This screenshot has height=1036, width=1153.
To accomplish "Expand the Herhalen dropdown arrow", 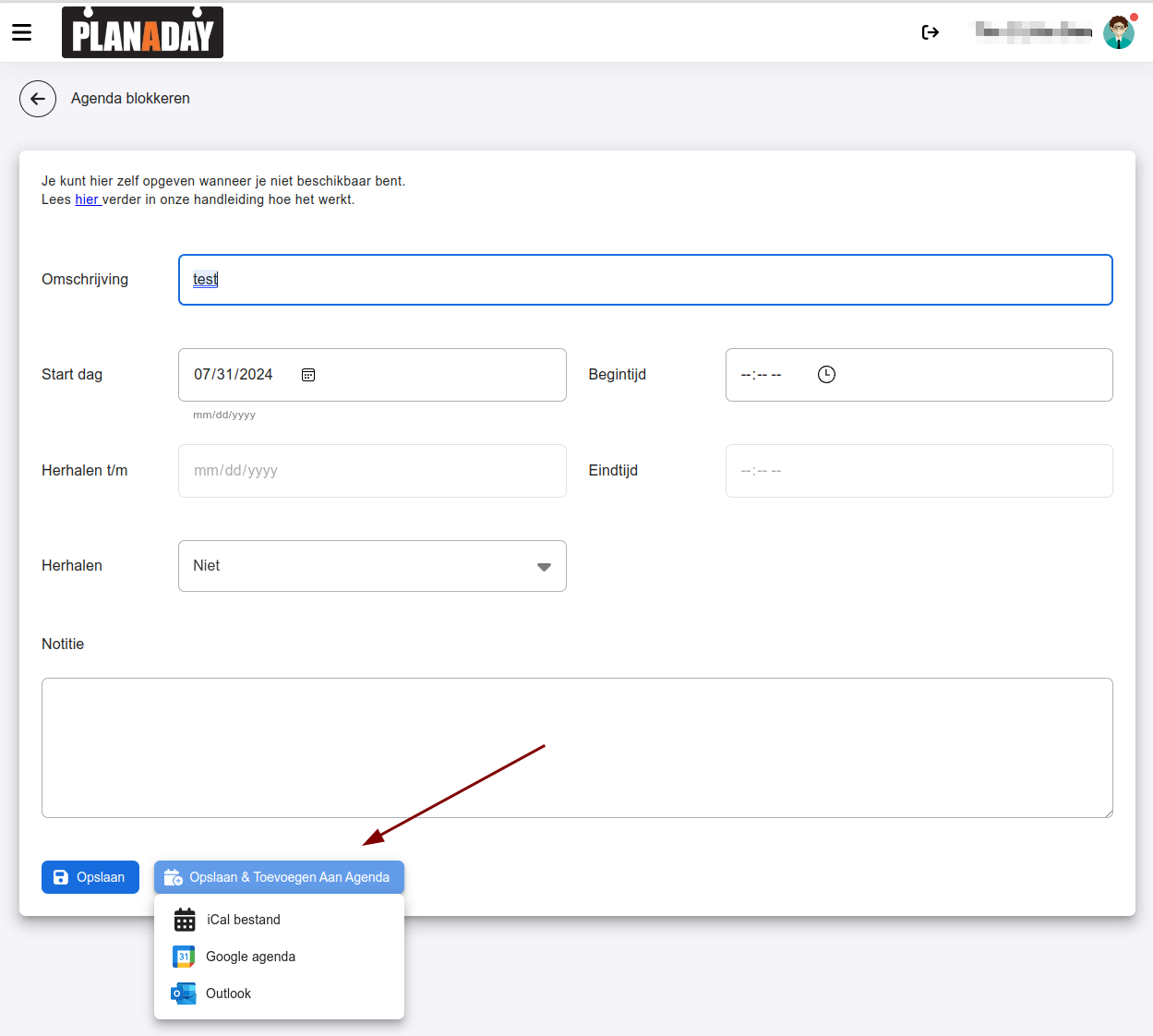I will coord(544,567).
